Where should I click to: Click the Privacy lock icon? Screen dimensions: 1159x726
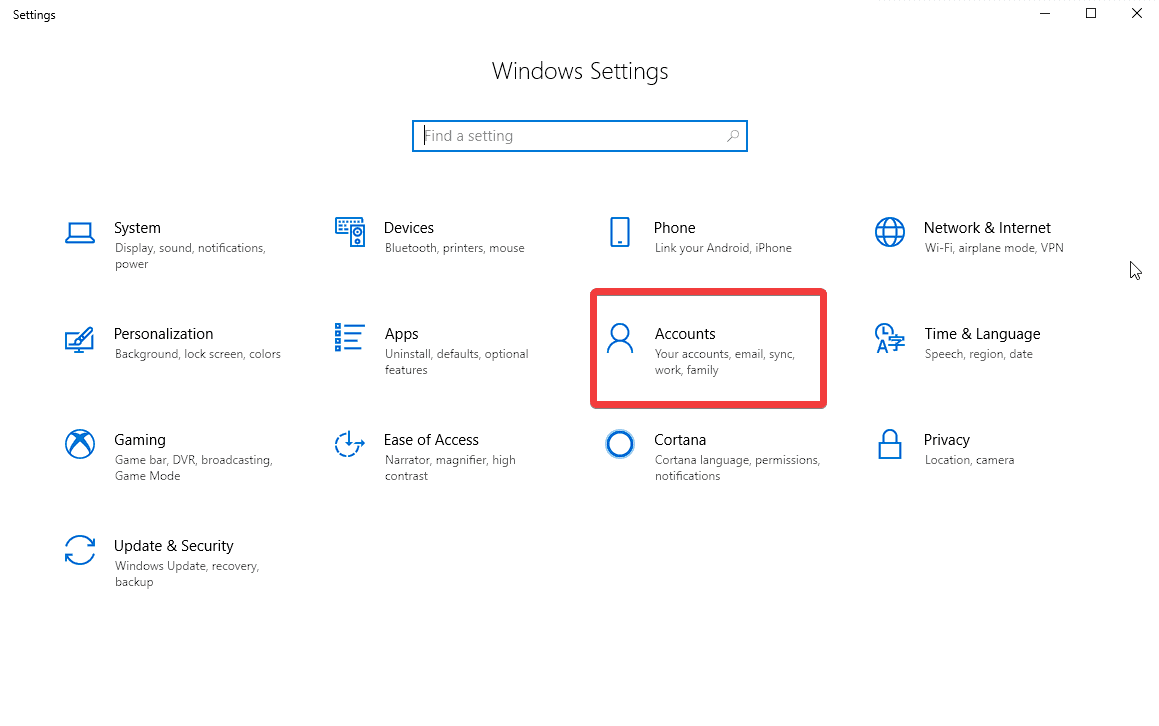(890, 444)
